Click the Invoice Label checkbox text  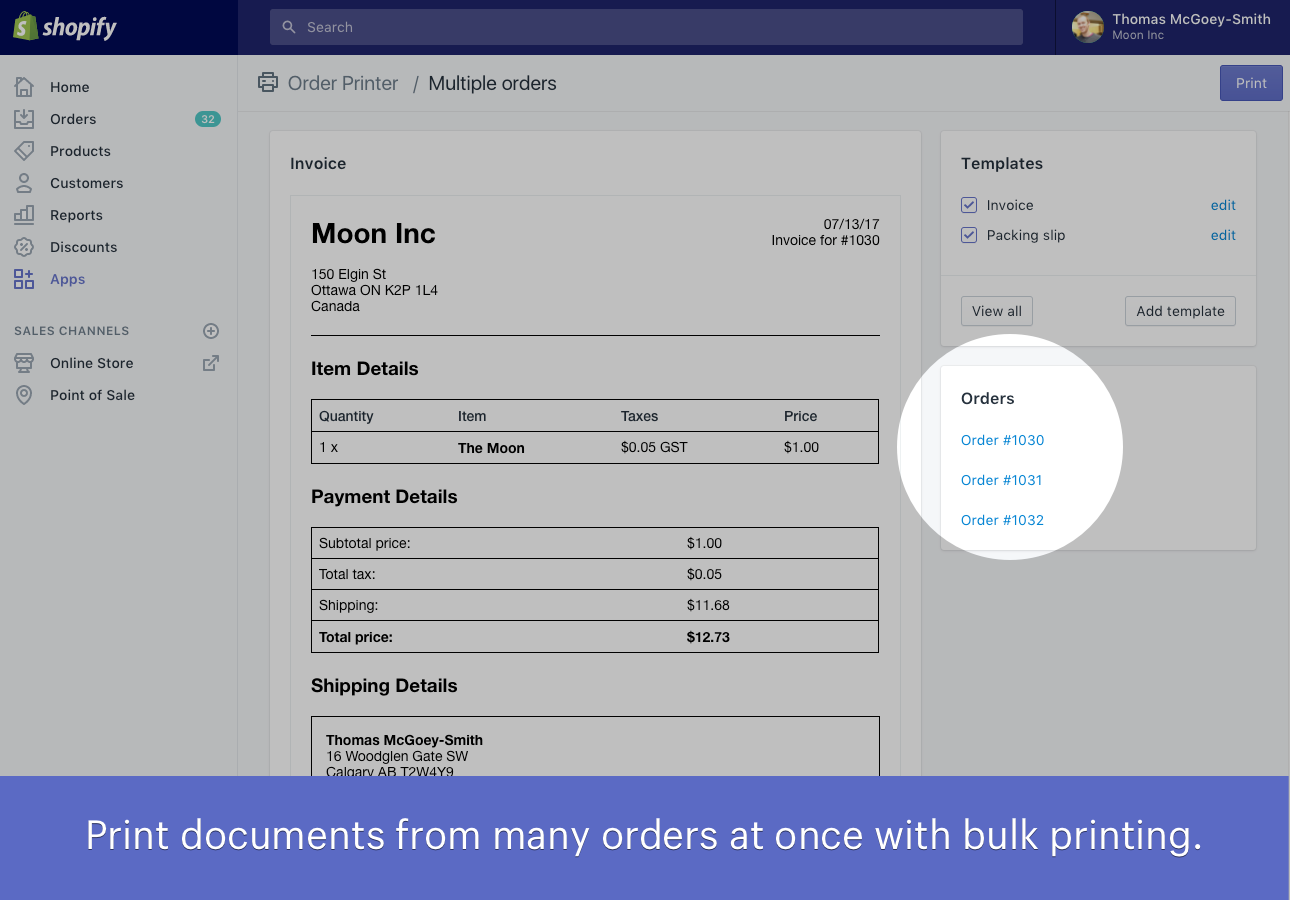click(1010, 205)
